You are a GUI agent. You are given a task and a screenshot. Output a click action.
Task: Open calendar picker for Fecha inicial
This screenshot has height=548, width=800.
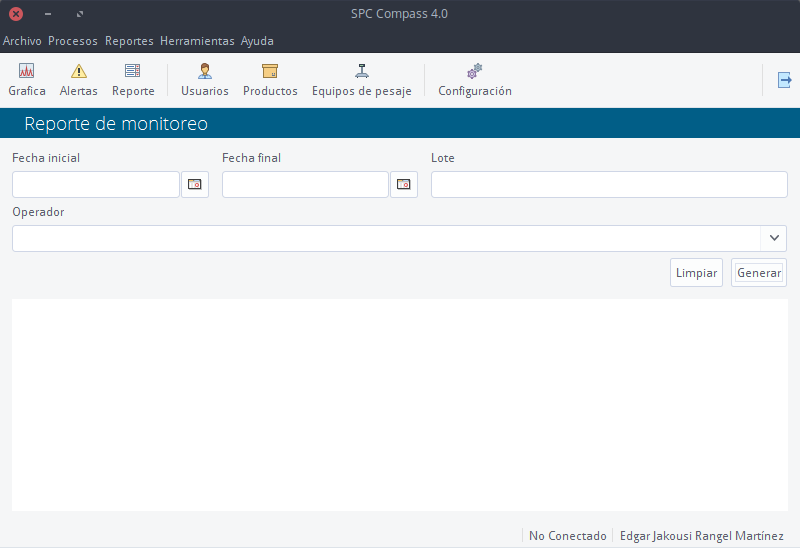(195, 184)
